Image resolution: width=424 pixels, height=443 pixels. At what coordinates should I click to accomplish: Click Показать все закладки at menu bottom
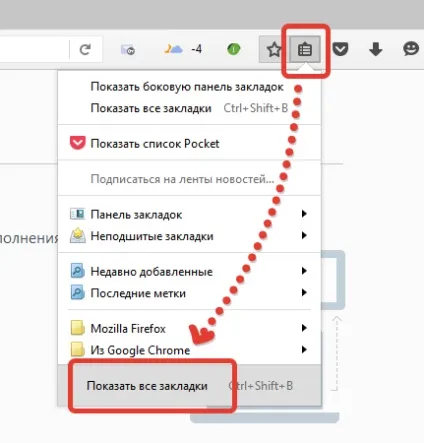coord(189,386)
